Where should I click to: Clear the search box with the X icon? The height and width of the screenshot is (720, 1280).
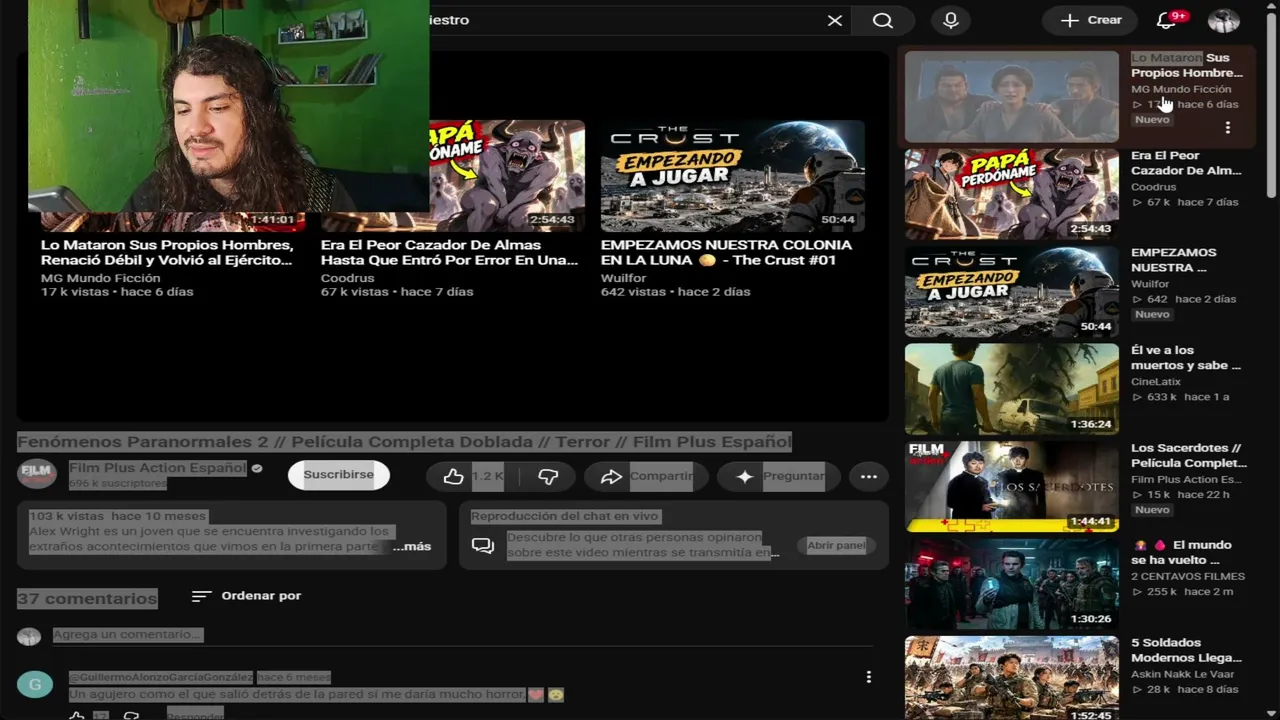(x=835, y=20)
